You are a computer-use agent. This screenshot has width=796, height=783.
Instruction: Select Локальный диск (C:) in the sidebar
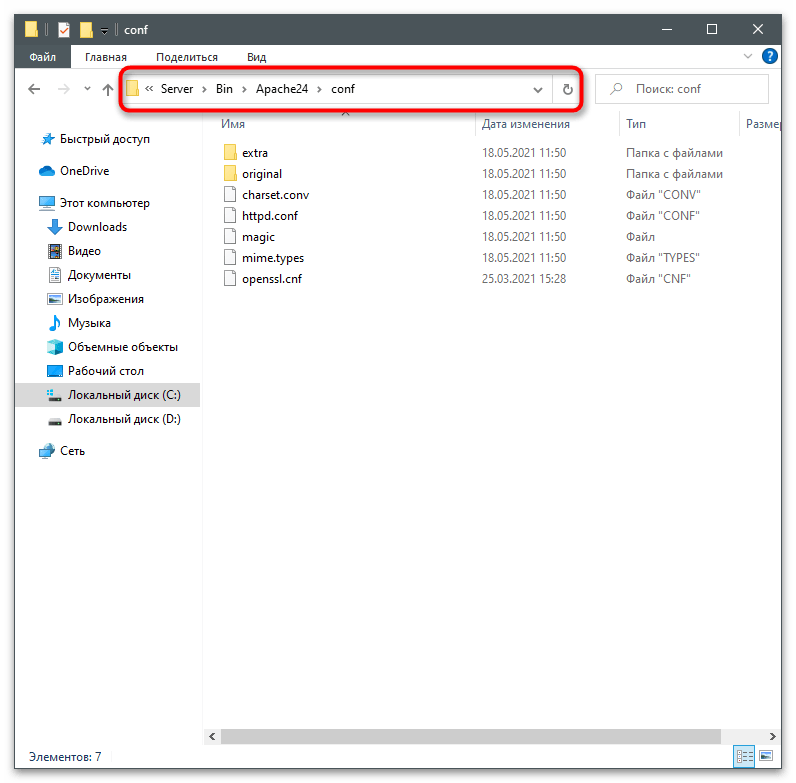[x=108, y=395]
